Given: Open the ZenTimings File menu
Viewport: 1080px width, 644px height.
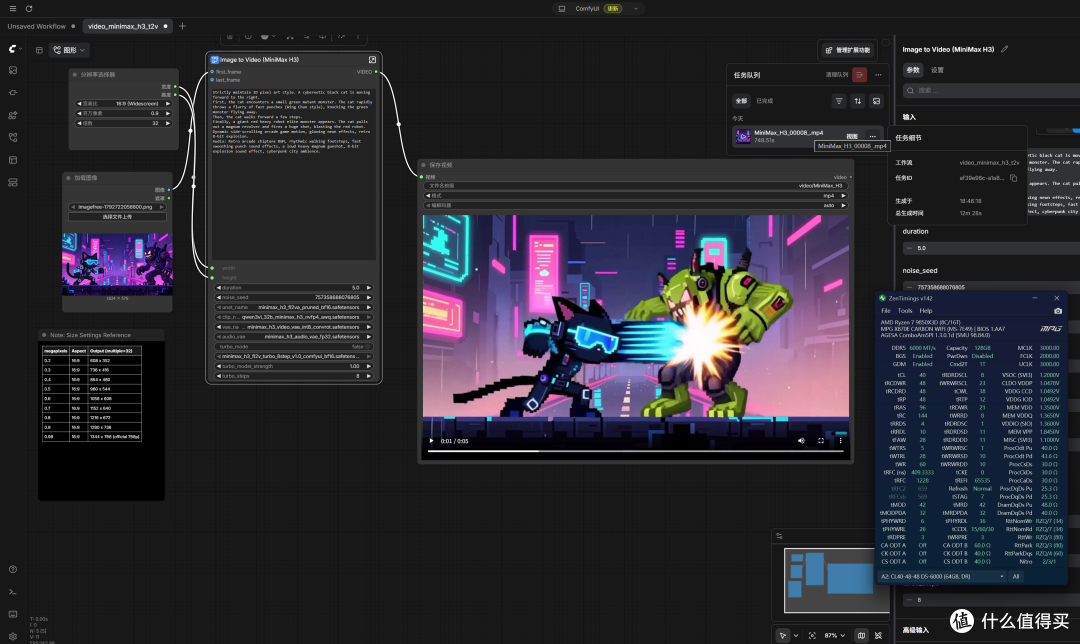Looking at the screenshot, I should 886,311.
